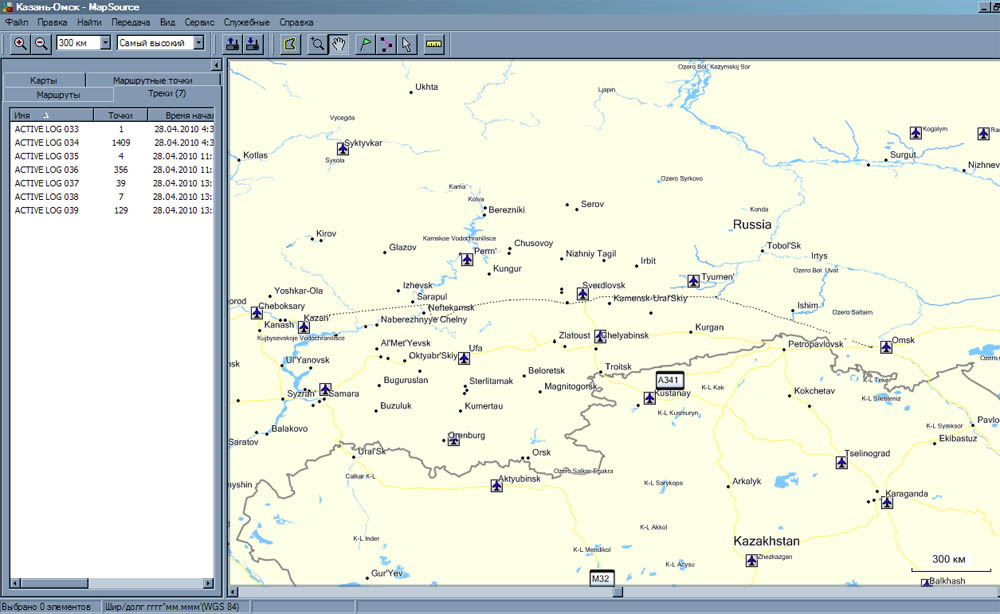The image size is (1000, 614).
Task: Select the map selection tool icon
Action: point(289,43)
